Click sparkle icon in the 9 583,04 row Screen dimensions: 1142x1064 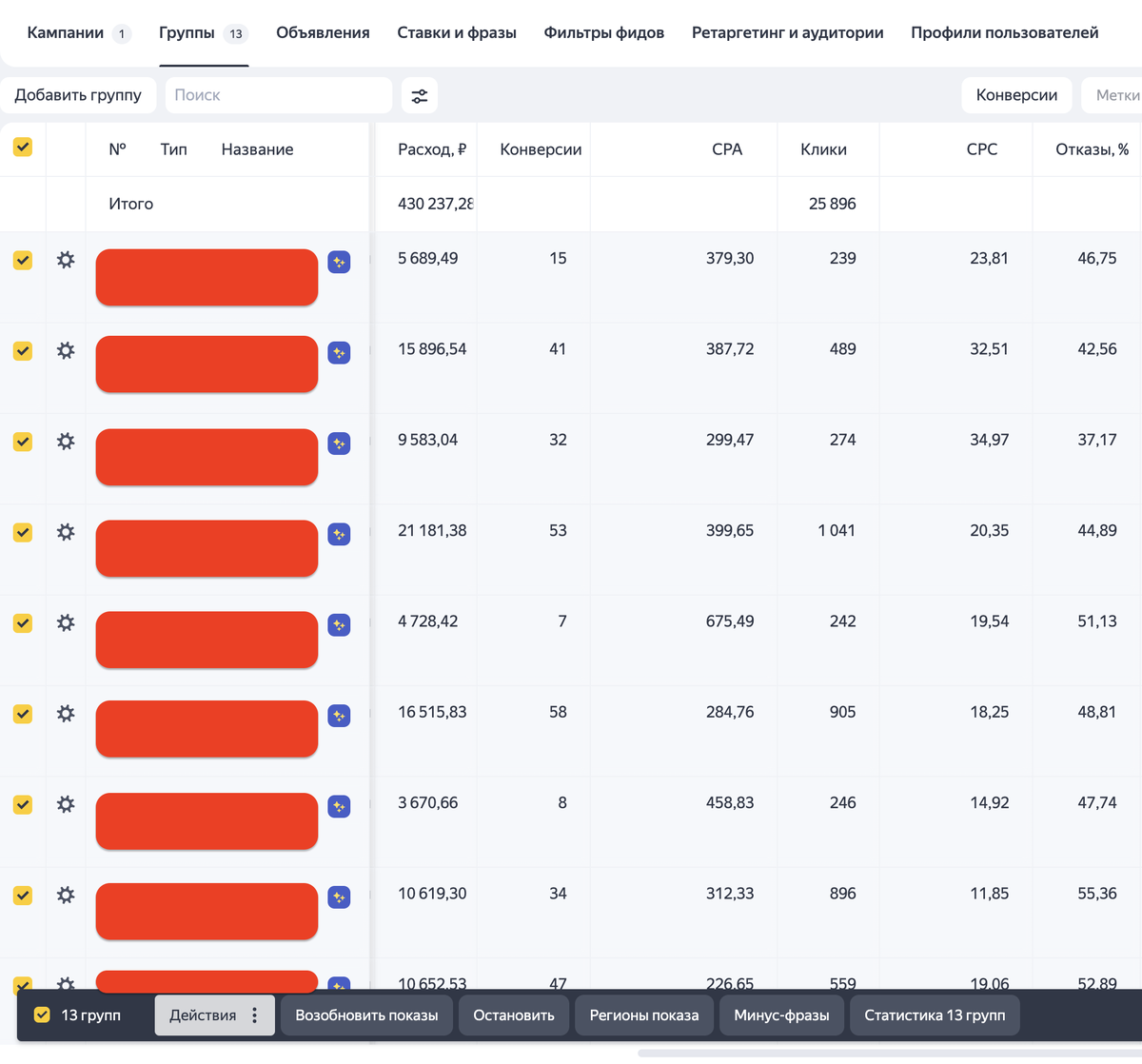pos(339,443)
